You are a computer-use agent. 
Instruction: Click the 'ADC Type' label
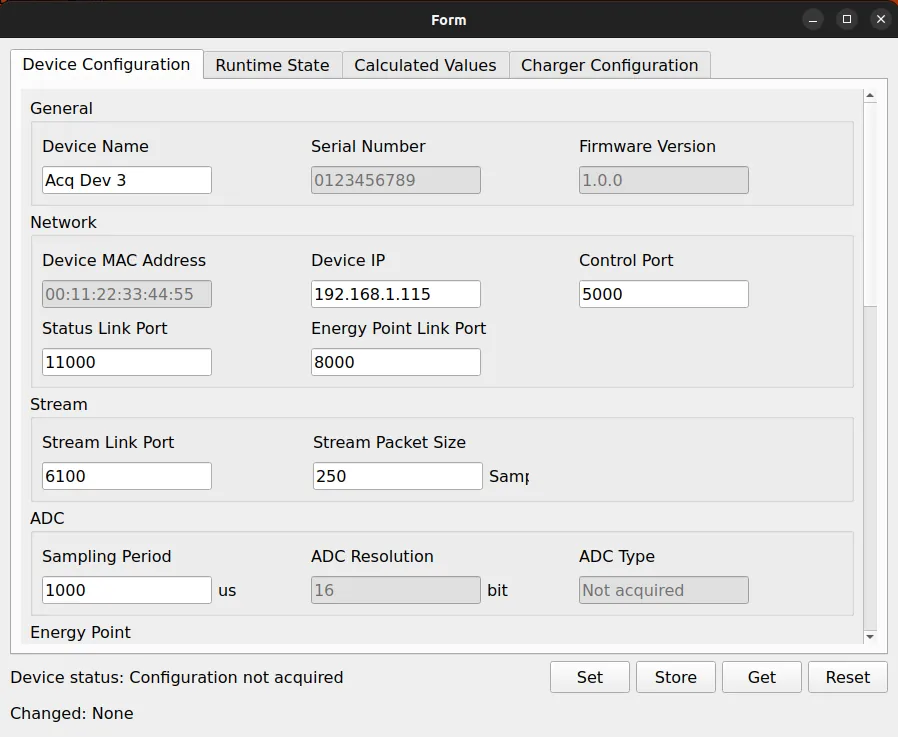pyautogui.click(x=617, y=556)
